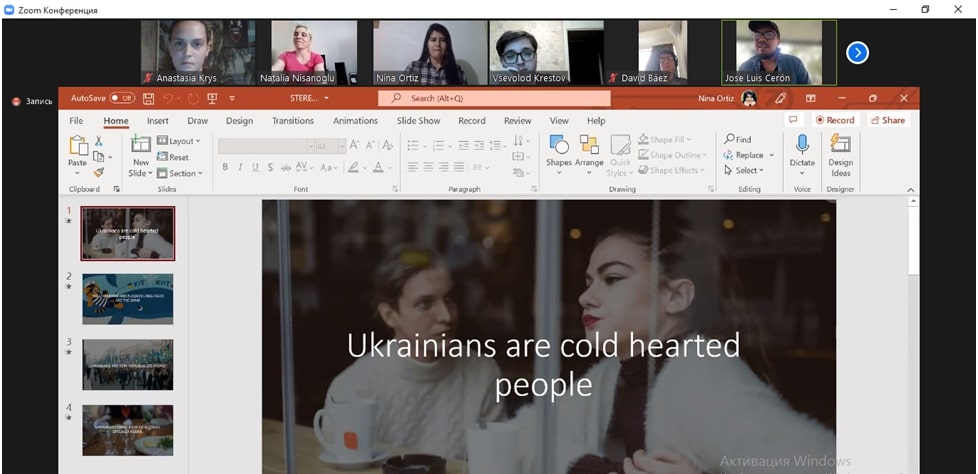Click the Save icon in PowerPoint title bar
This screenshot has height=474, width=978.
(148, 99)
